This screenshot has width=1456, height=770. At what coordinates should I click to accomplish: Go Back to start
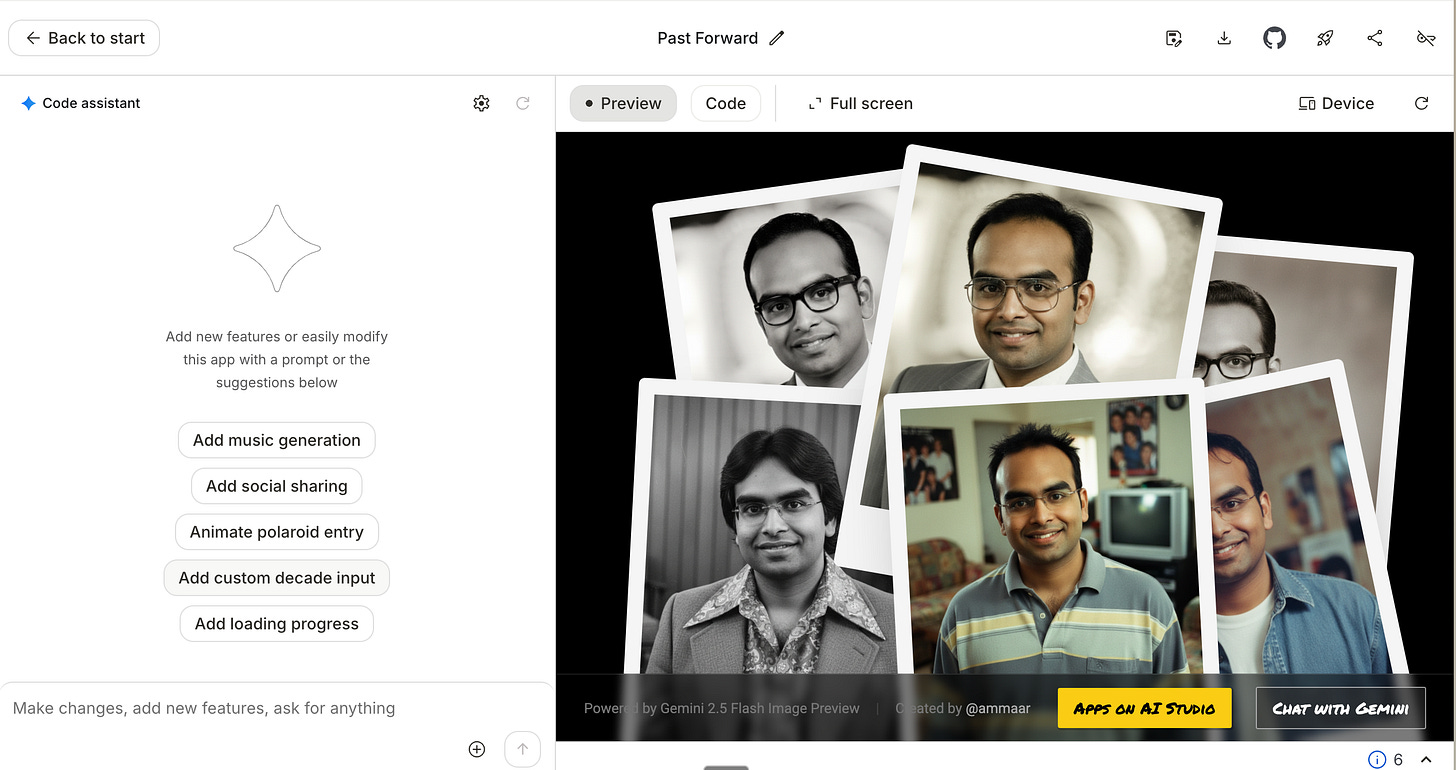coord(84,38)
